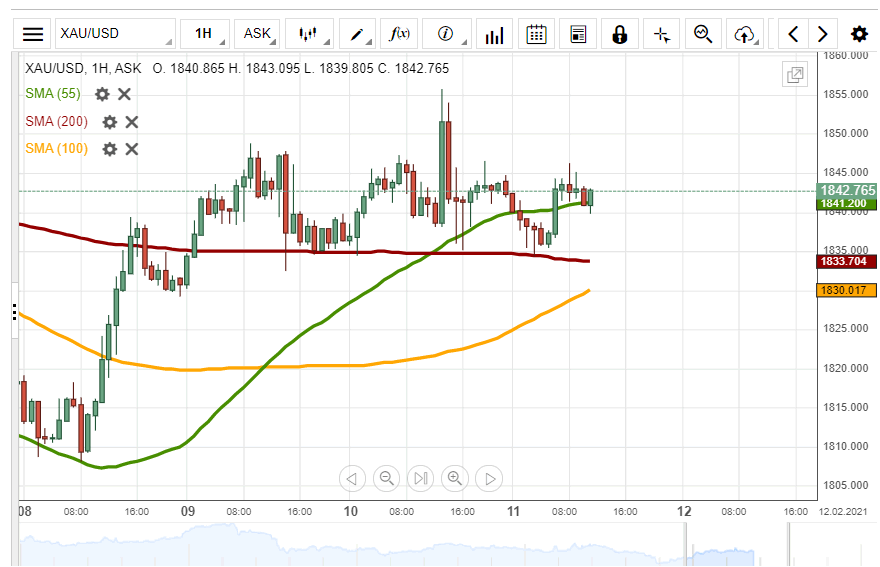880x567 pixels.
Task: Open the candlestick chart type menu
Action: pos(309,34)
